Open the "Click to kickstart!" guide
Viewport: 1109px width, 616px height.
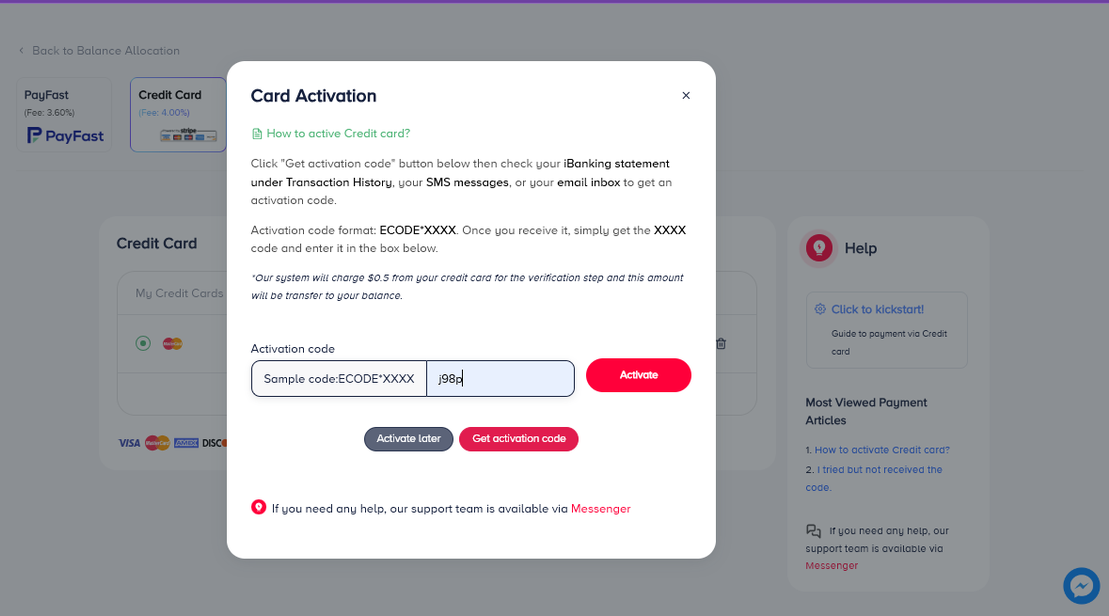[x=877, y=310]
